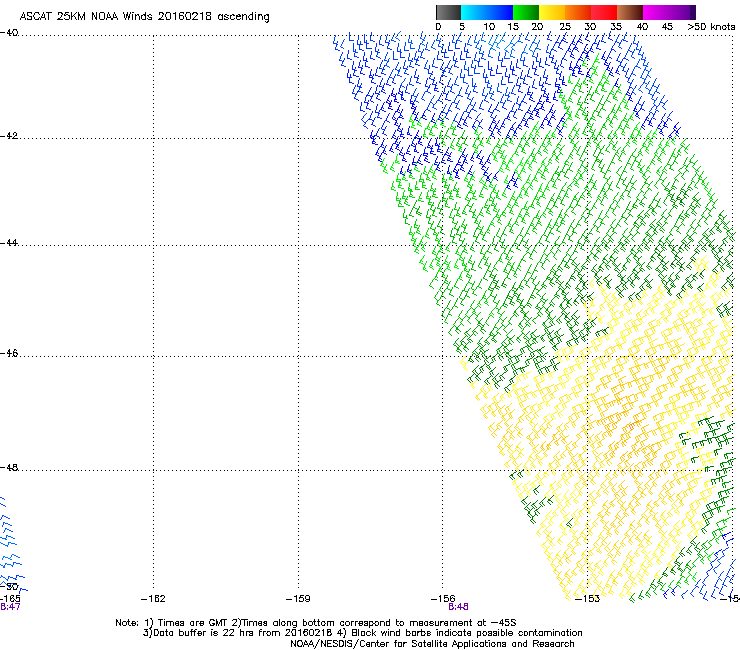Click the '-165' longitude label
This screenshot has width=740, height=650.
tap(10, 599)
